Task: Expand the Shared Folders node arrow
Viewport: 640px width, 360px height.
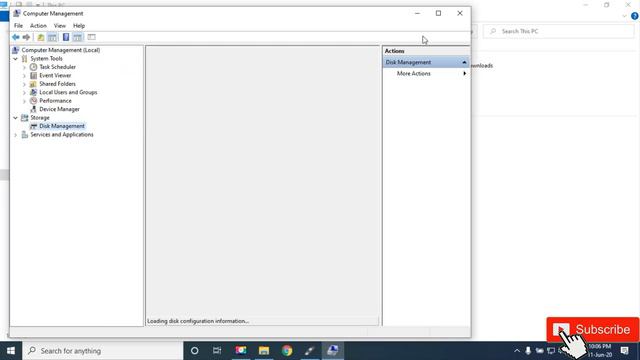Action: [24, 84]
